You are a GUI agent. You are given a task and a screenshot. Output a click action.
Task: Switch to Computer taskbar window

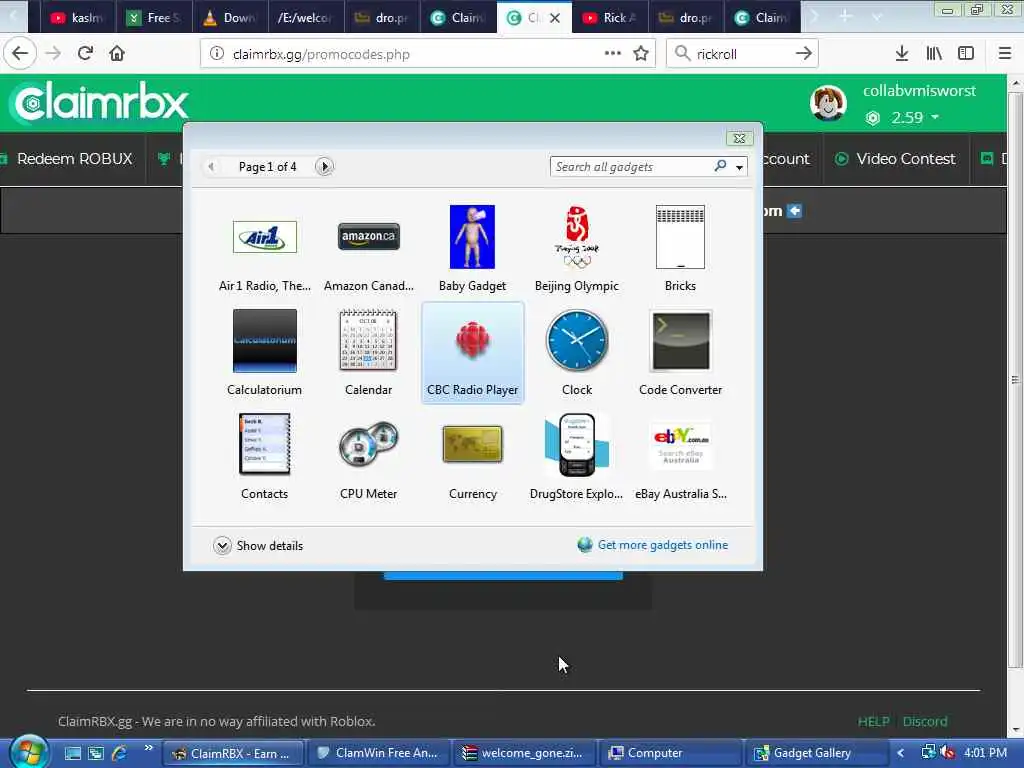pos(671,753)
